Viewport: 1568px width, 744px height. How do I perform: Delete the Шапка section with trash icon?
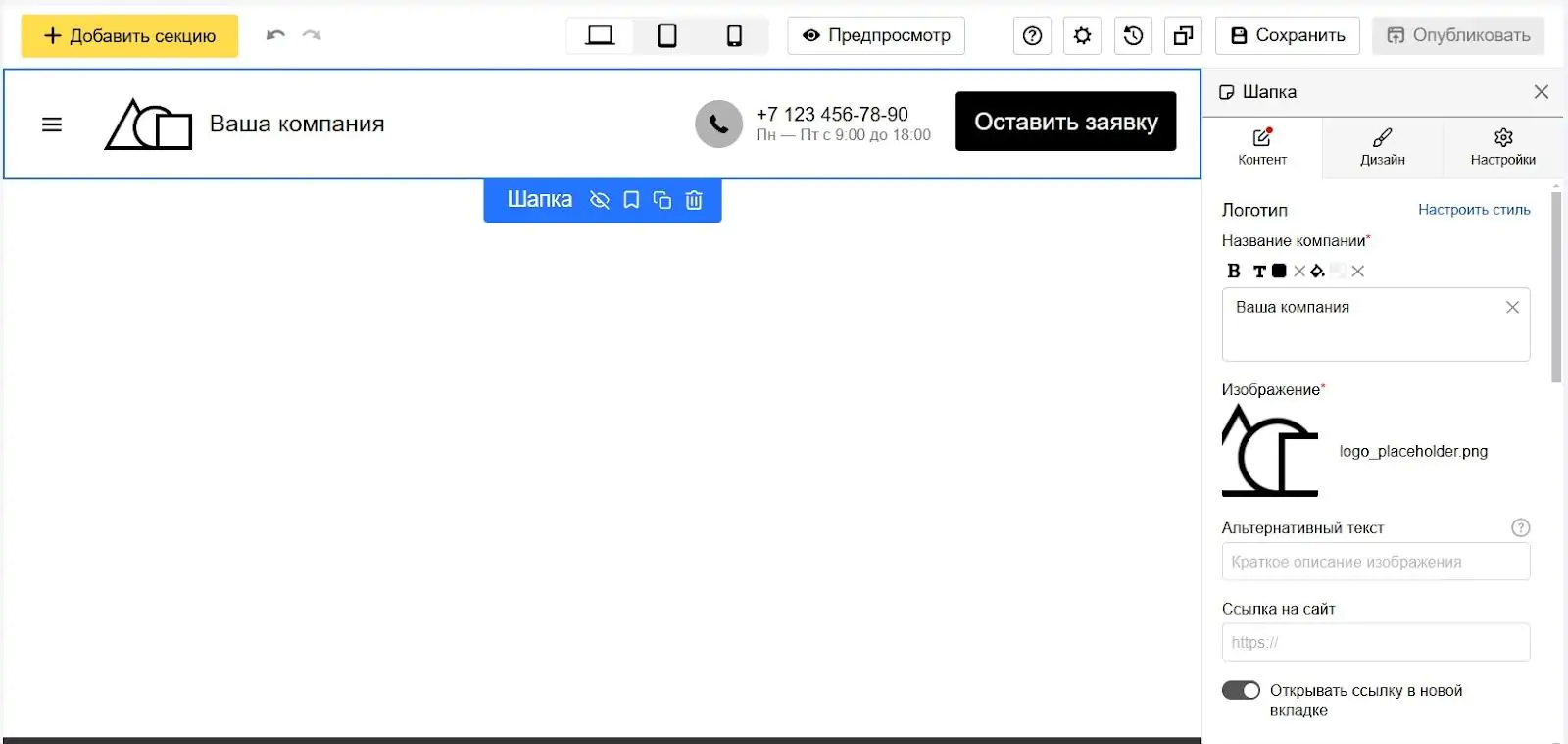coord(694,200)
